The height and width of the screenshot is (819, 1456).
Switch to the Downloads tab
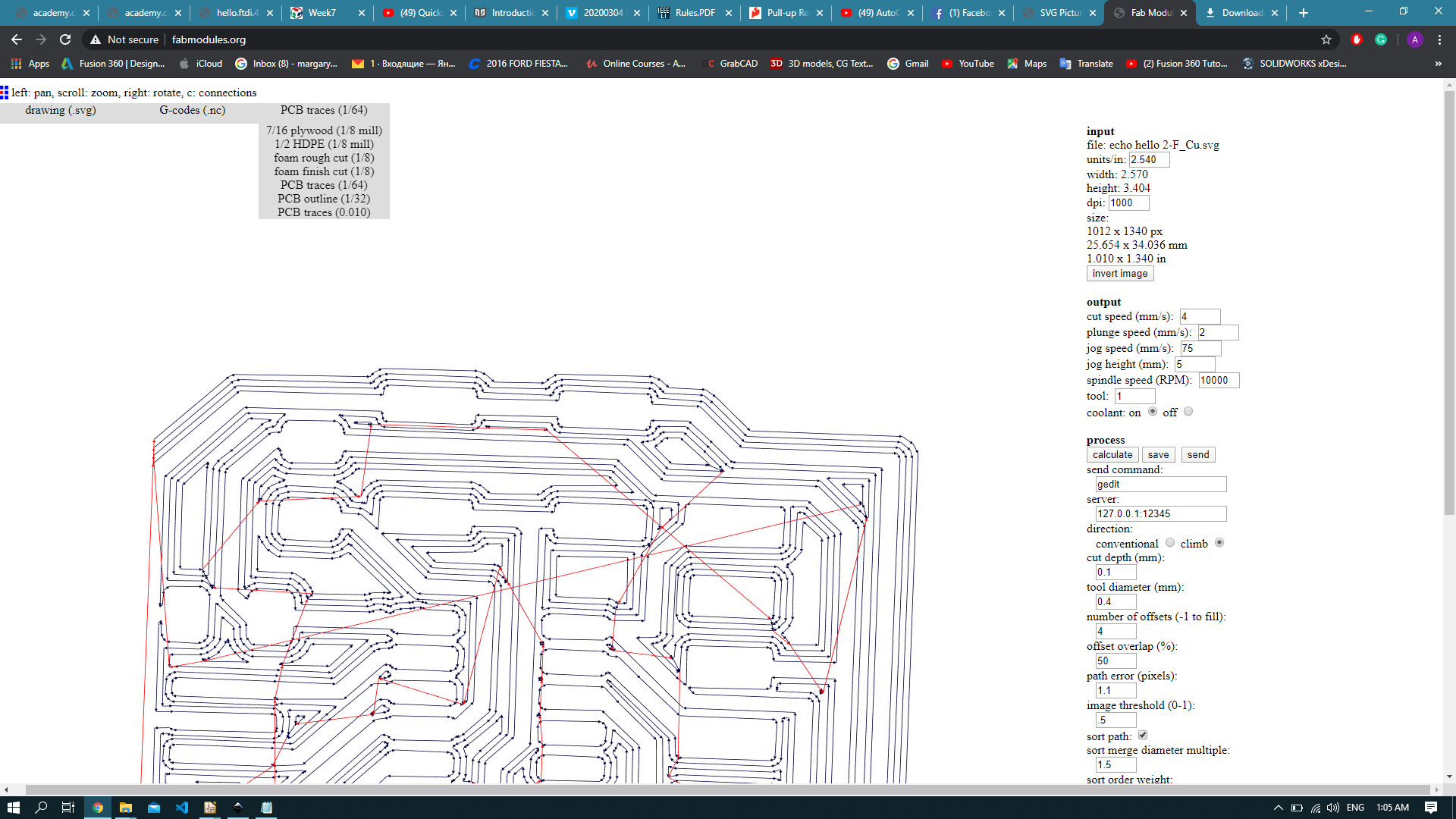click(1242, 13)
